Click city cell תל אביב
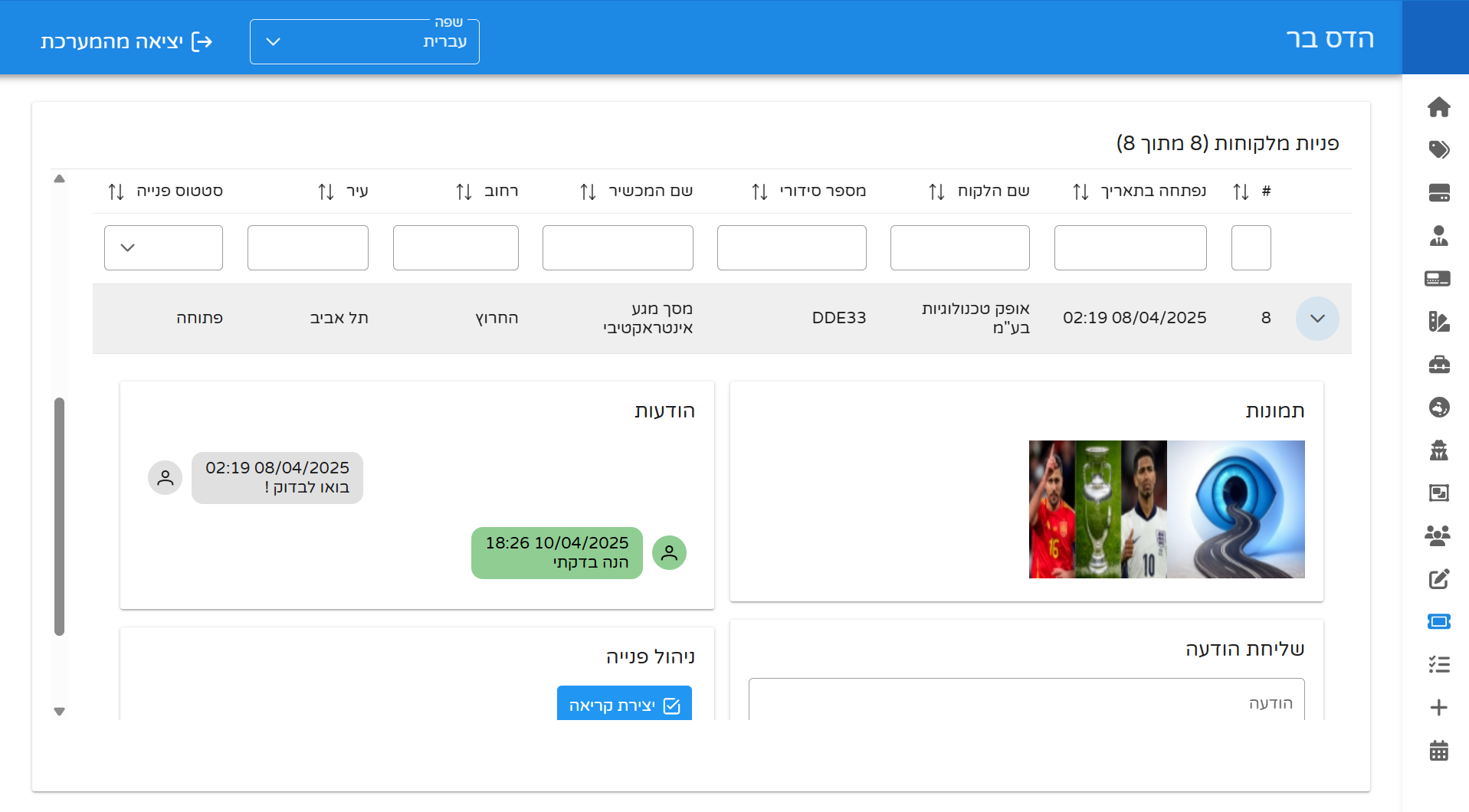 click(x=339, y=318)
